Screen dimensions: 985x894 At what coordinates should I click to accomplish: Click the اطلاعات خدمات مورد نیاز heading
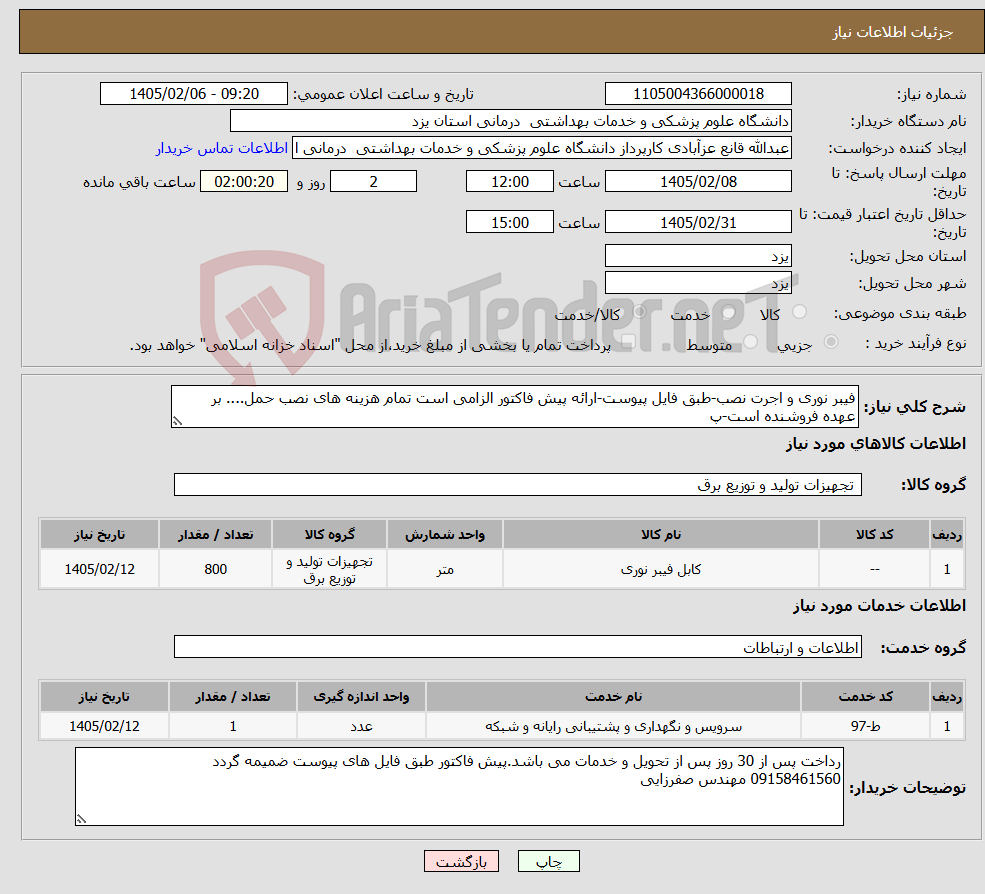(879, 605)
